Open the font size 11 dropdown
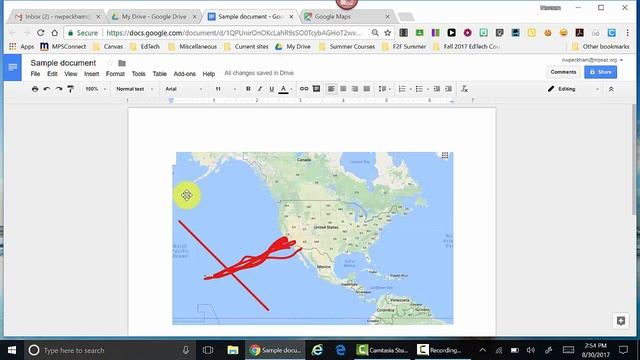This screenshot has width=640, height=360. point(225,89)
